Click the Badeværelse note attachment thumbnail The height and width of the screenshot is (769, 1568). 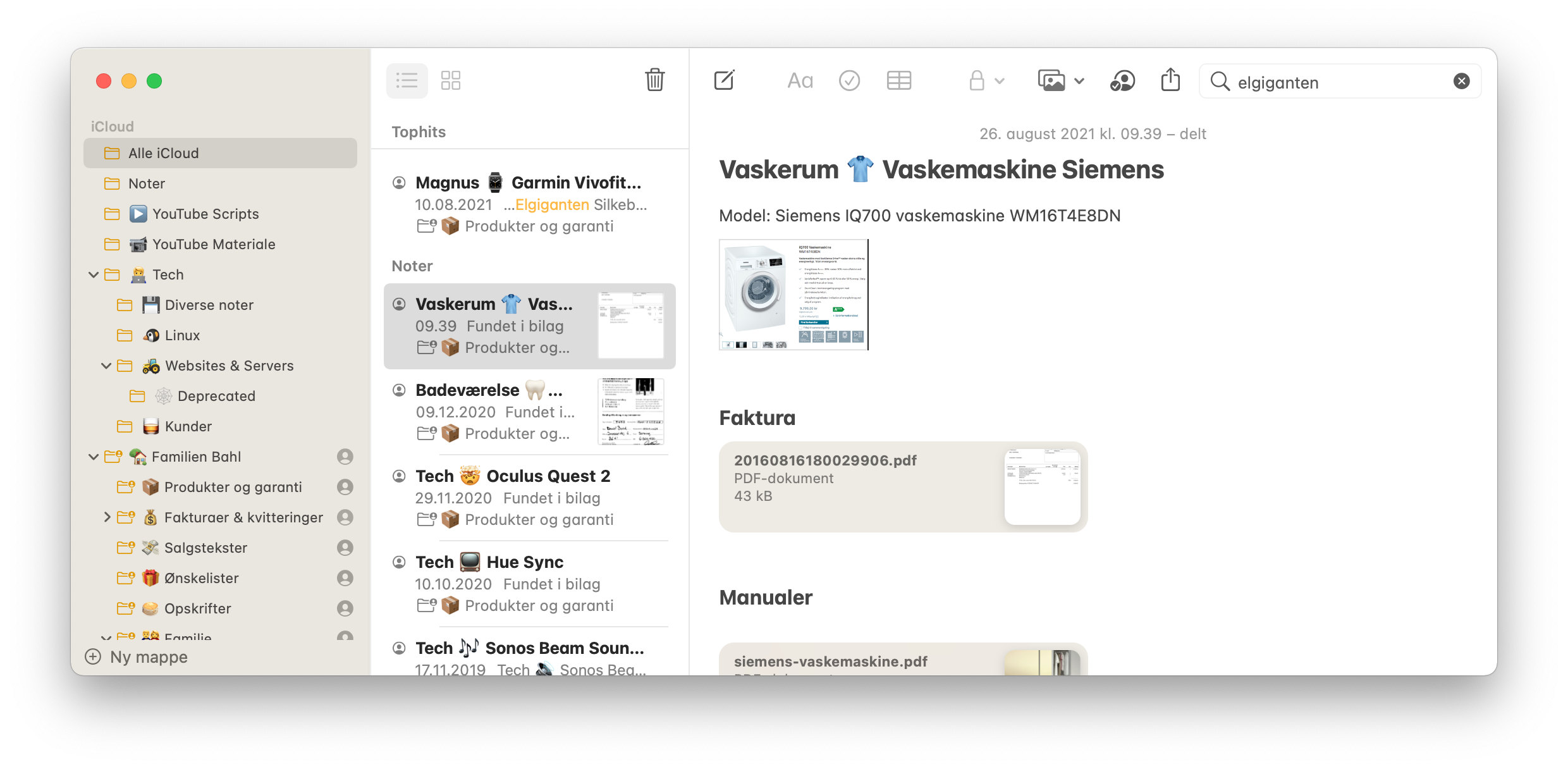coord(631,411)
